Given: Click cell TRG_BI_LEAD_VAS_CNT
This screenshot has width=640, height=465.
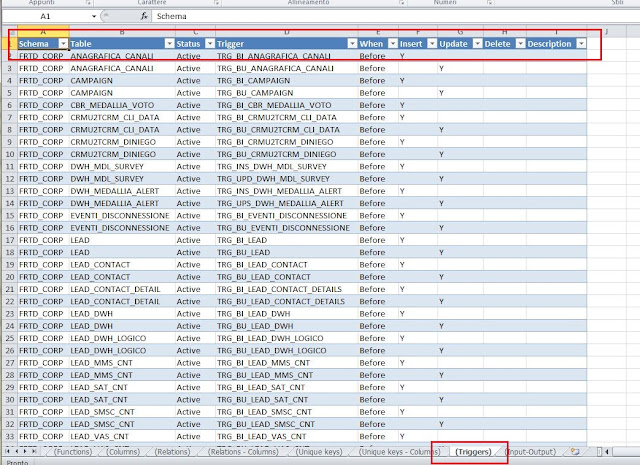Looking at the screenshot, I should coord(287,436).
